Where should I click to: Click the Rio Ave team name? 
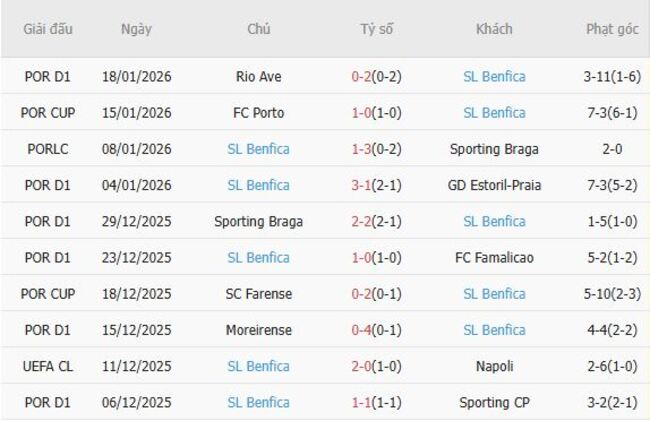pos(258,76)
